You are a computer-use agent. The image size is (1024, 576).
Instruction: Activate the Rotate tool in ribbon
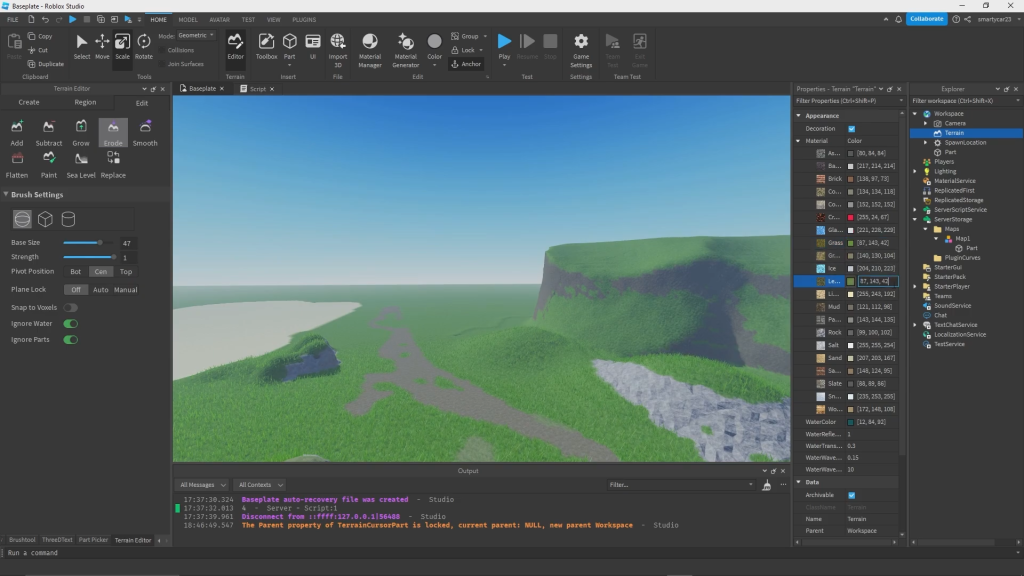[144, 46]
